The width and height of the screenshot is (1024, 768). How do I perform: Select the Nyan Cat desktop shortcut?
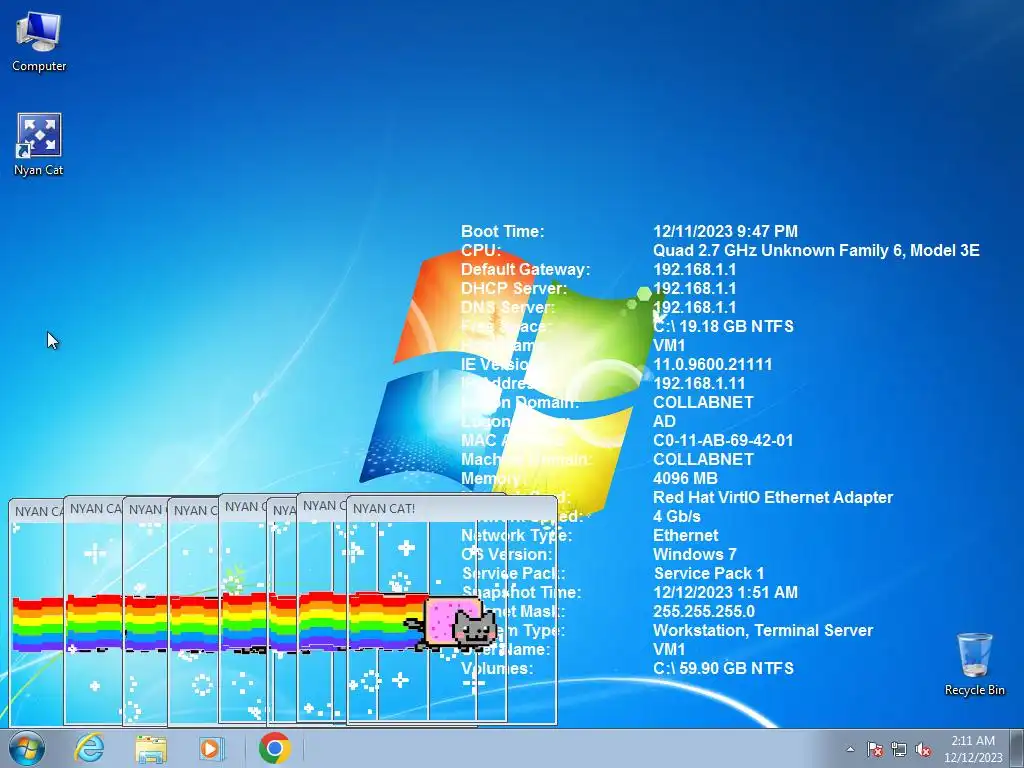(39, 145)
